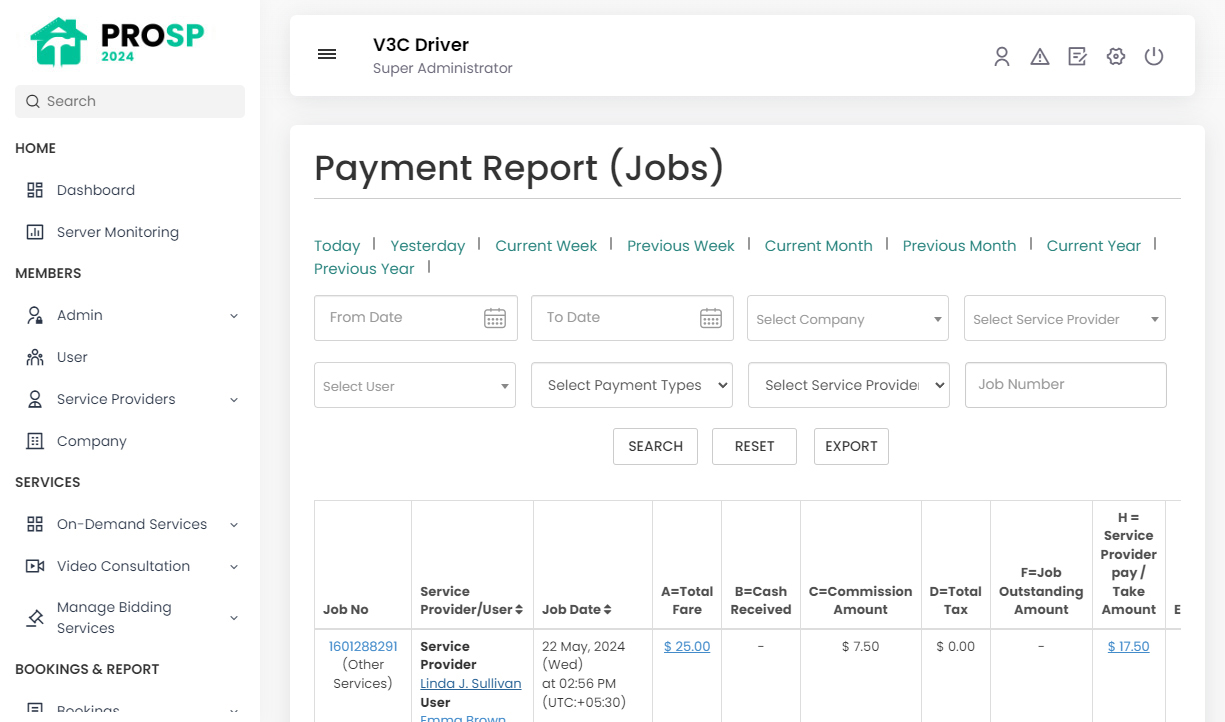Screen dimensions: 1225x722
Task: Click the power logout icon
Action: click(1154, 57)
